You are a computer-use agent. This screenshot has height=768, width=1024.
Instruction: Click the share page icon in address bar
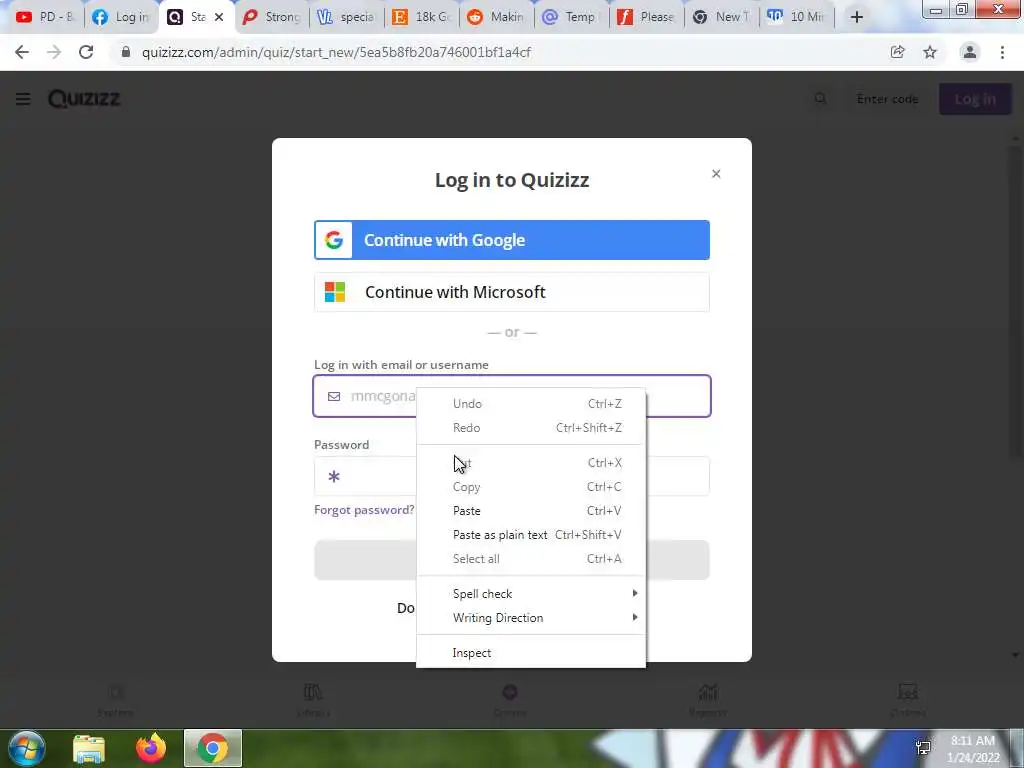point(897,52)
